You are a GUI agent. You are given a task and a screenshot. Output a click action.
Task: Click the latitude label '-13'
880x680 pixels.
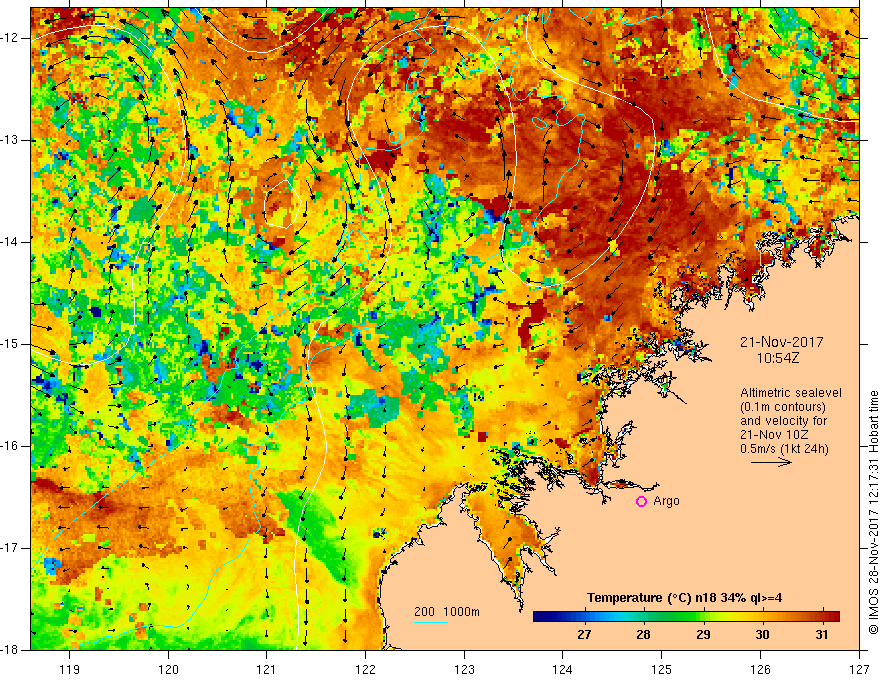pos(11,140)
